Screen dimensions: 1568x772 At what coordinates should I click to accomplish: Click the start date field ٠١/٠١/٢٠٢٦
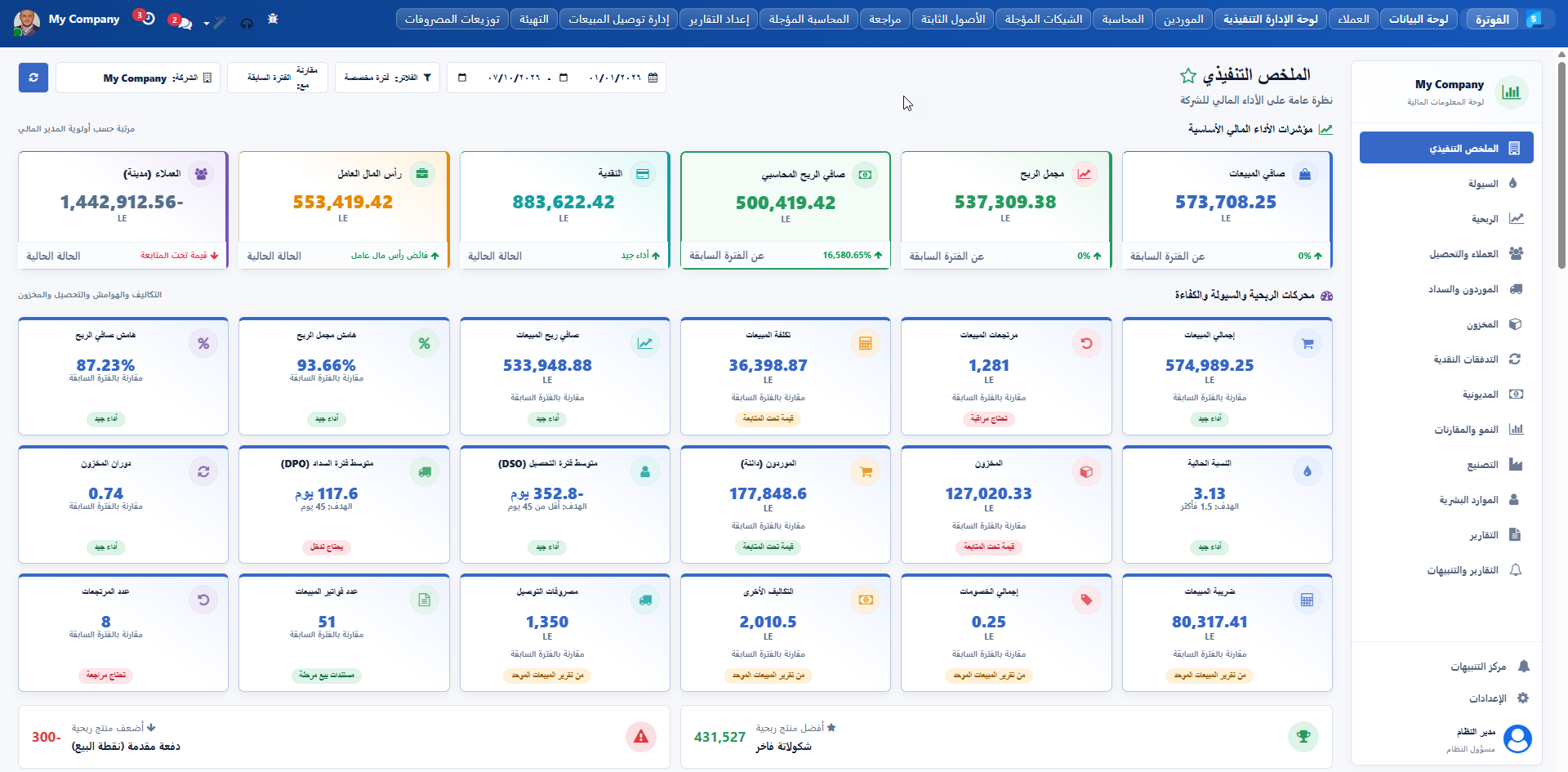(x=616, y=78)
